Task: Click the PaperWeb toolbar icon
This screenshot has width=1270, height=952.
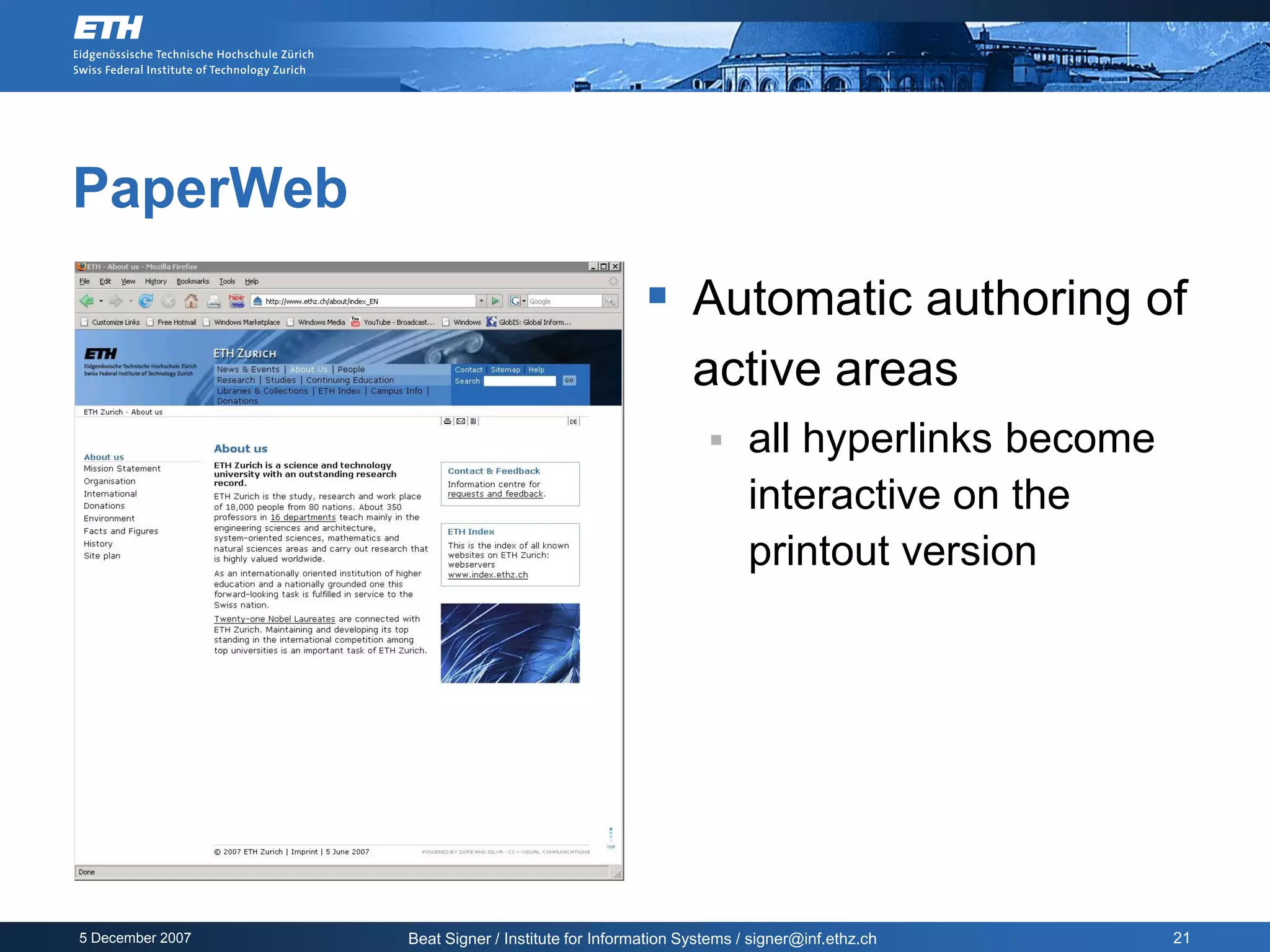Action: 237,301
